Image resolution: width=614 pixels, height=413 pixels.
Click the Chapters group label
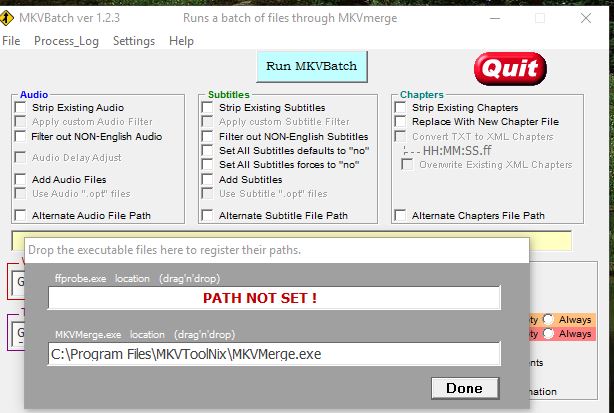click(x=422, y=94)
